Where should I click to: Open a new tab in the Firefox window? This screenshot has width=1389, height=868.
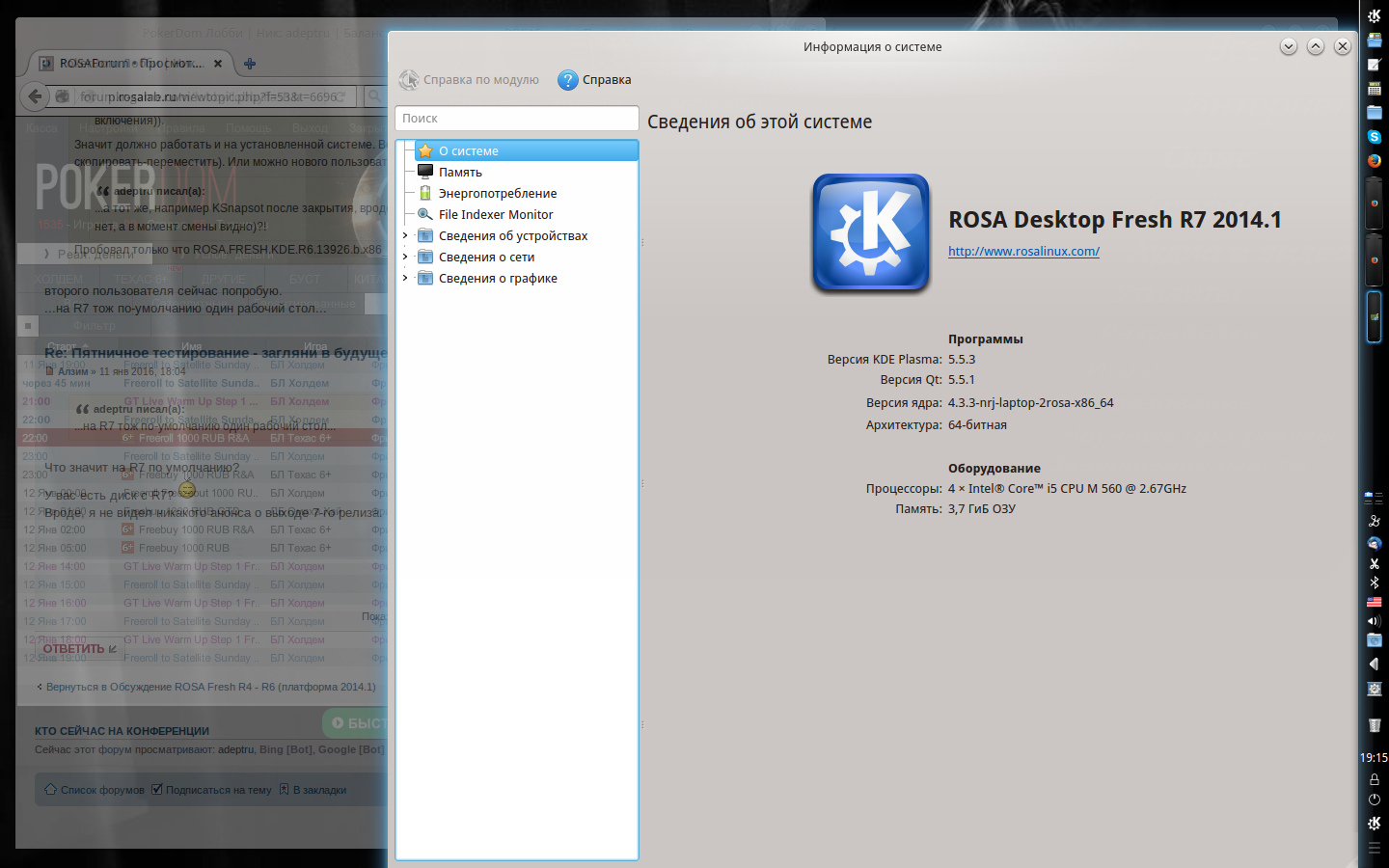coord(250,64)
